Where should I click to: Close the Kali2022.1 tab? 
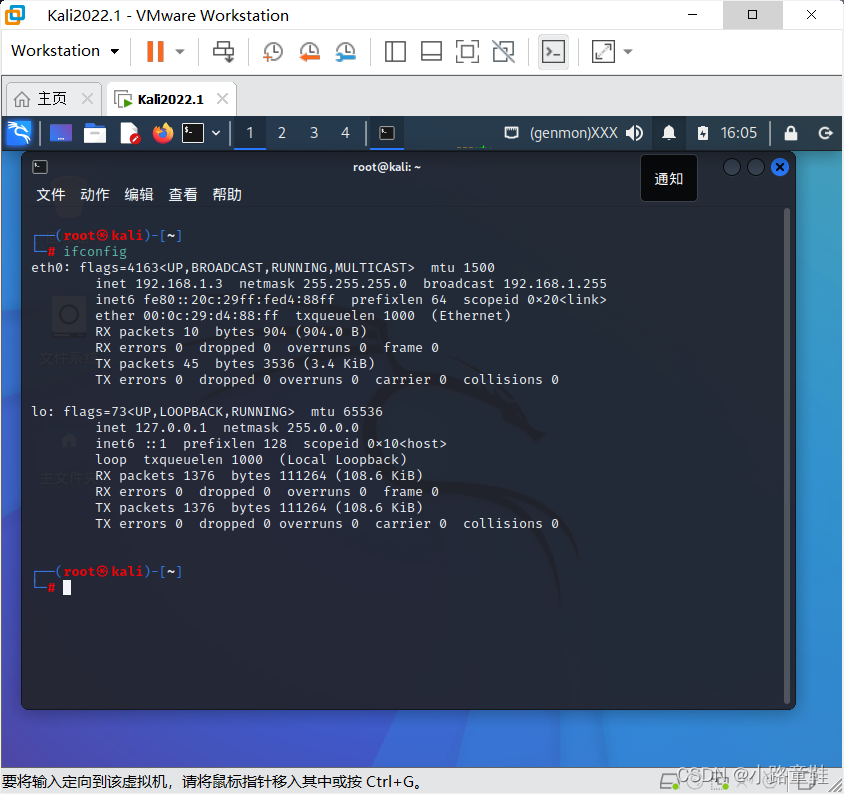222,99
